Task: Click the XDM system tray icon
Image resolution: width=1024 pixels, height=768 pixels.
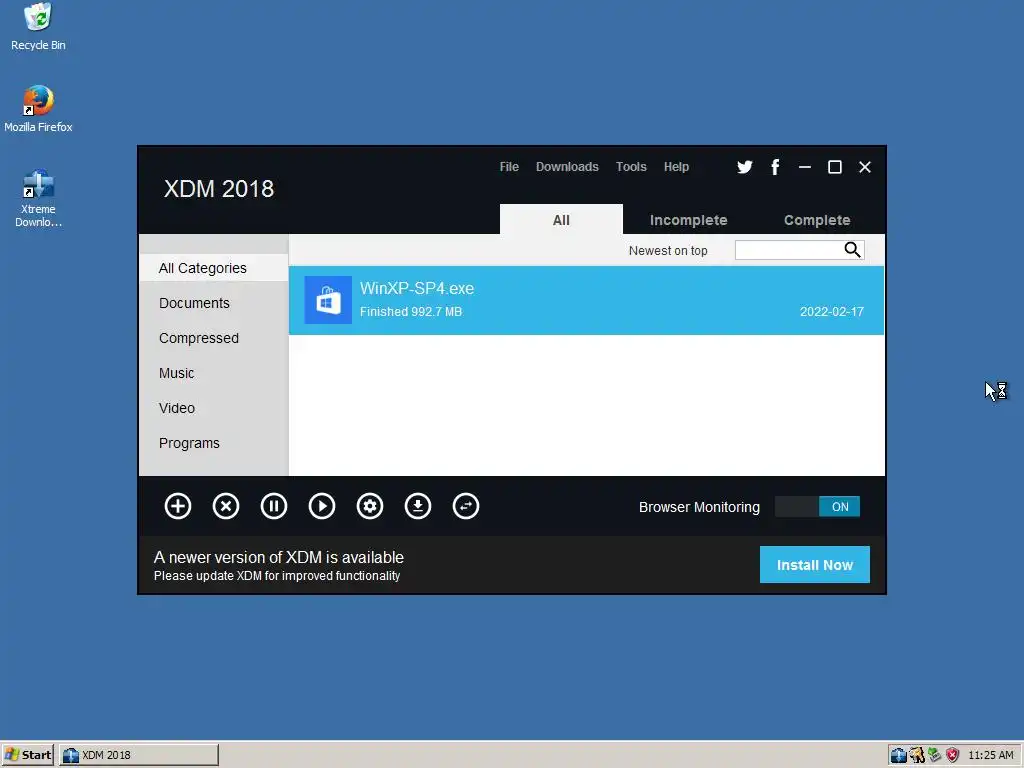Action: click(x=899, y=755)
